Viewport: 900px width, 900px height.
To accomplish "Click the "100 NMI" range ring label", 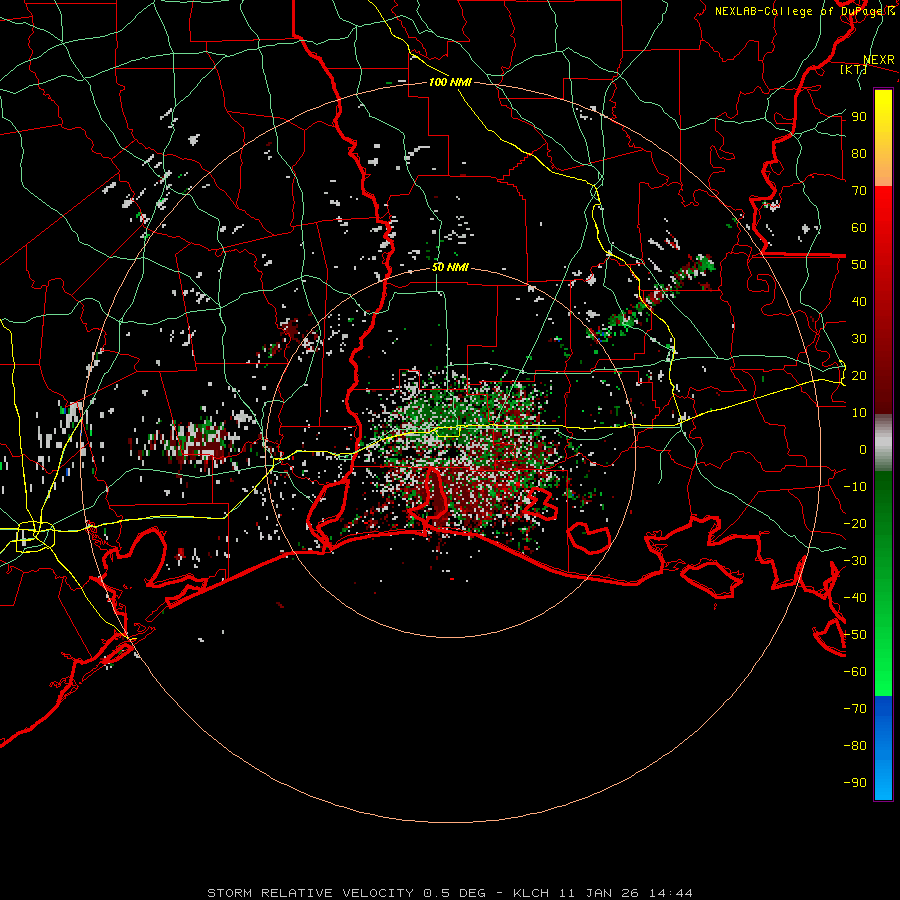I will [x=450, y=82].
